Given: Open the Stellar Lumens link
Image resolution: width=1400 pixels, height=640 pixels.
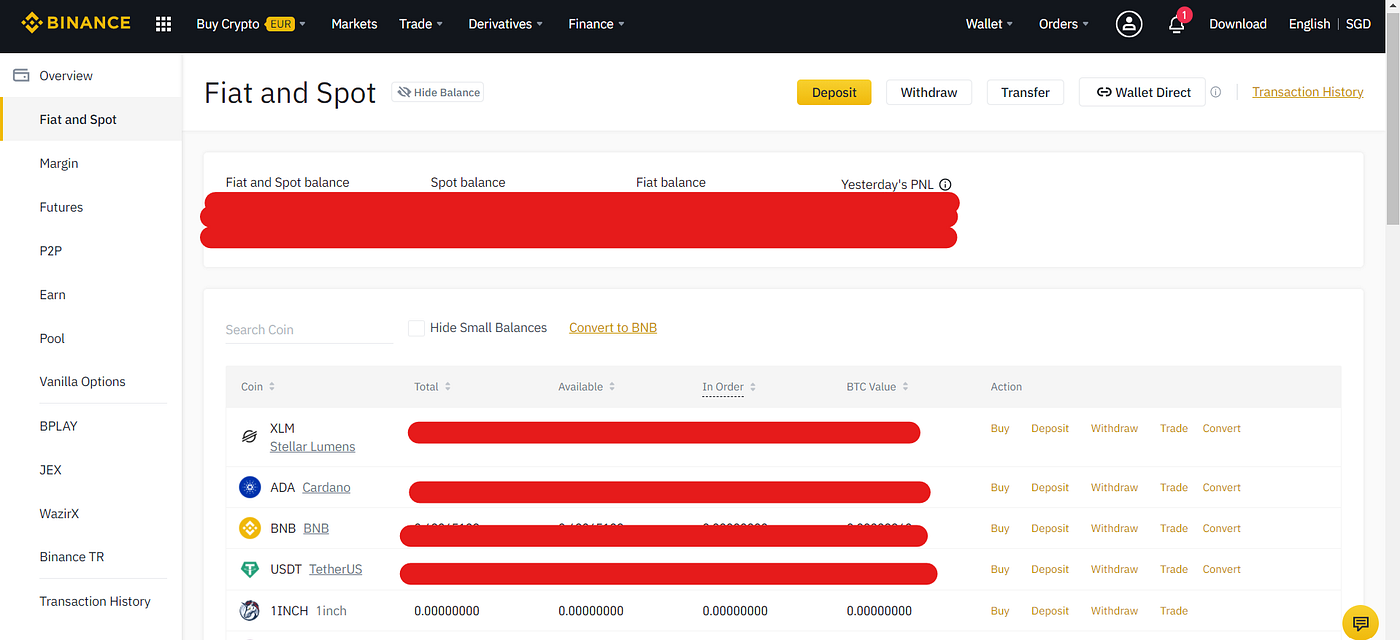Looking at the screenshot, I should coord(313,447).
